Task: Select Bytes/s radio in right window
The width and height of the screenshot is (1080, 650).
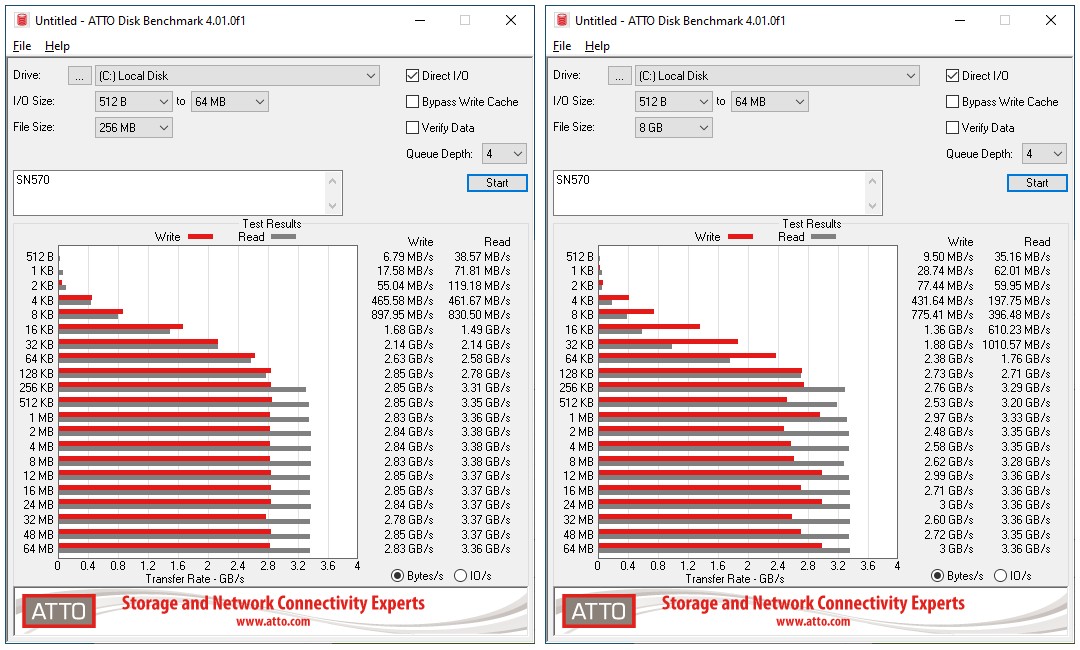Action: tap(937, 576)
